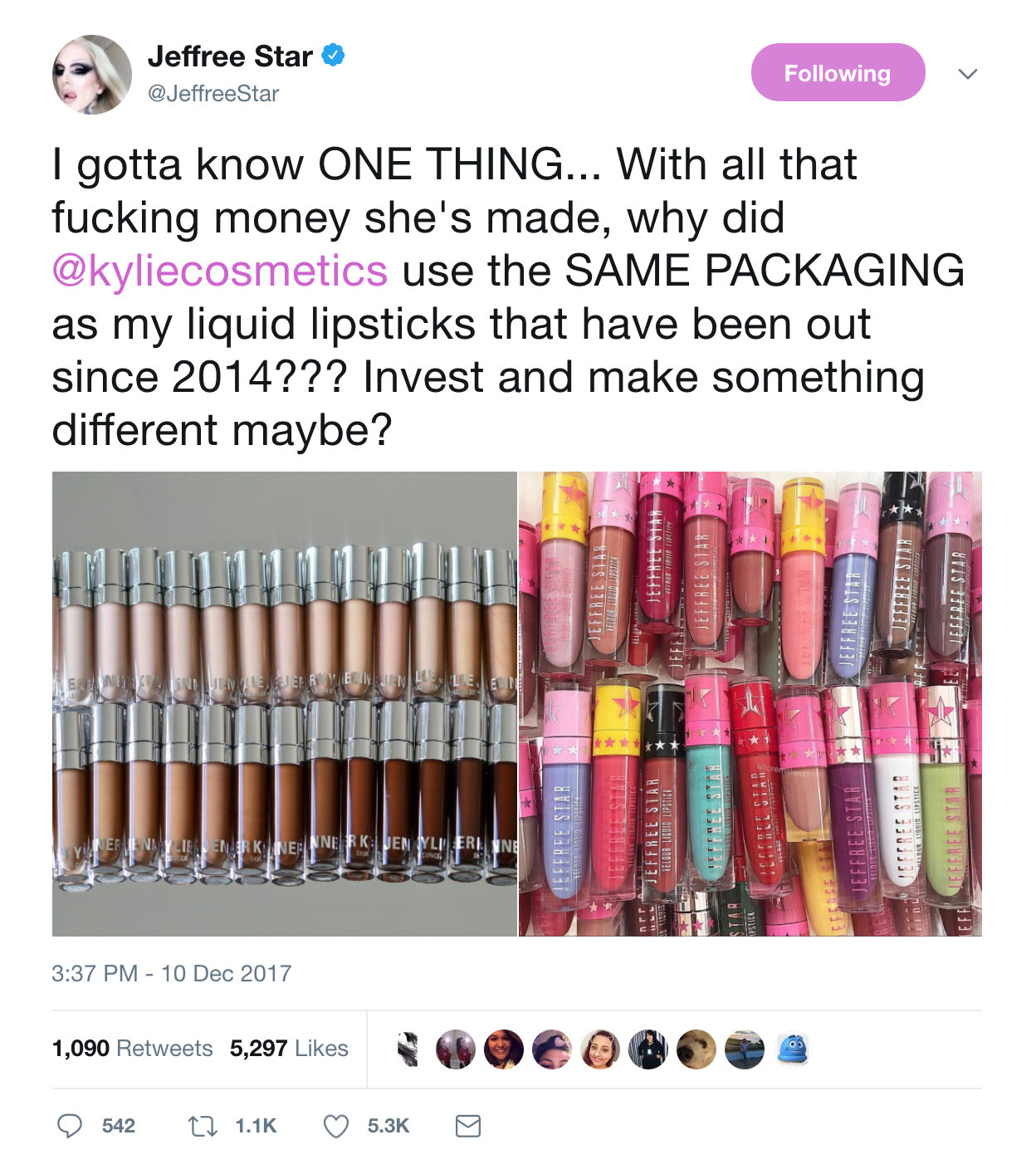Open Jeffree Star's profile avatar
1036x1174 pixels.
(92, 75)
